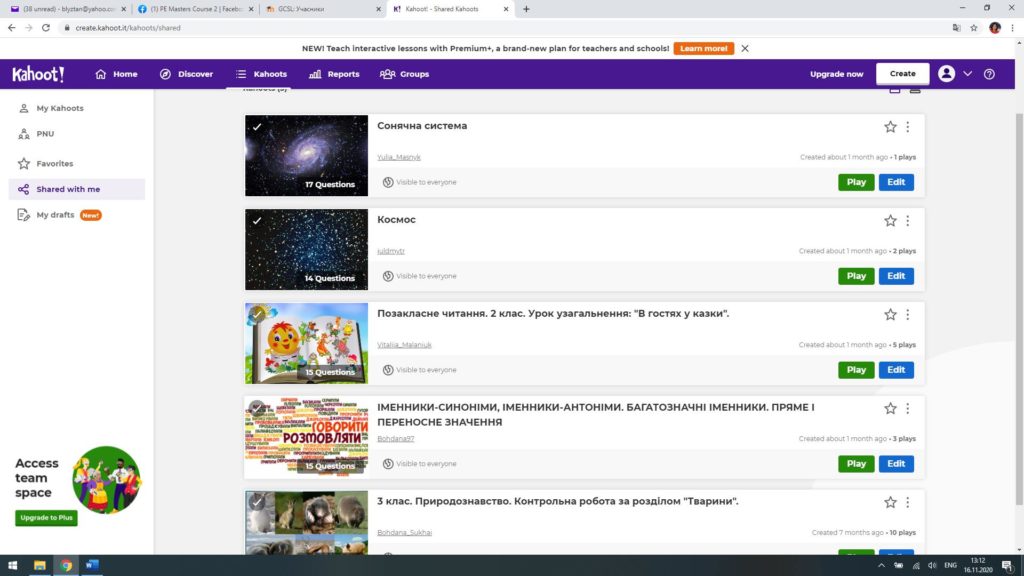Open author link Vitaliia_Malaniuk
Screen dimensions: 1024x576
[x=404, y=345]
